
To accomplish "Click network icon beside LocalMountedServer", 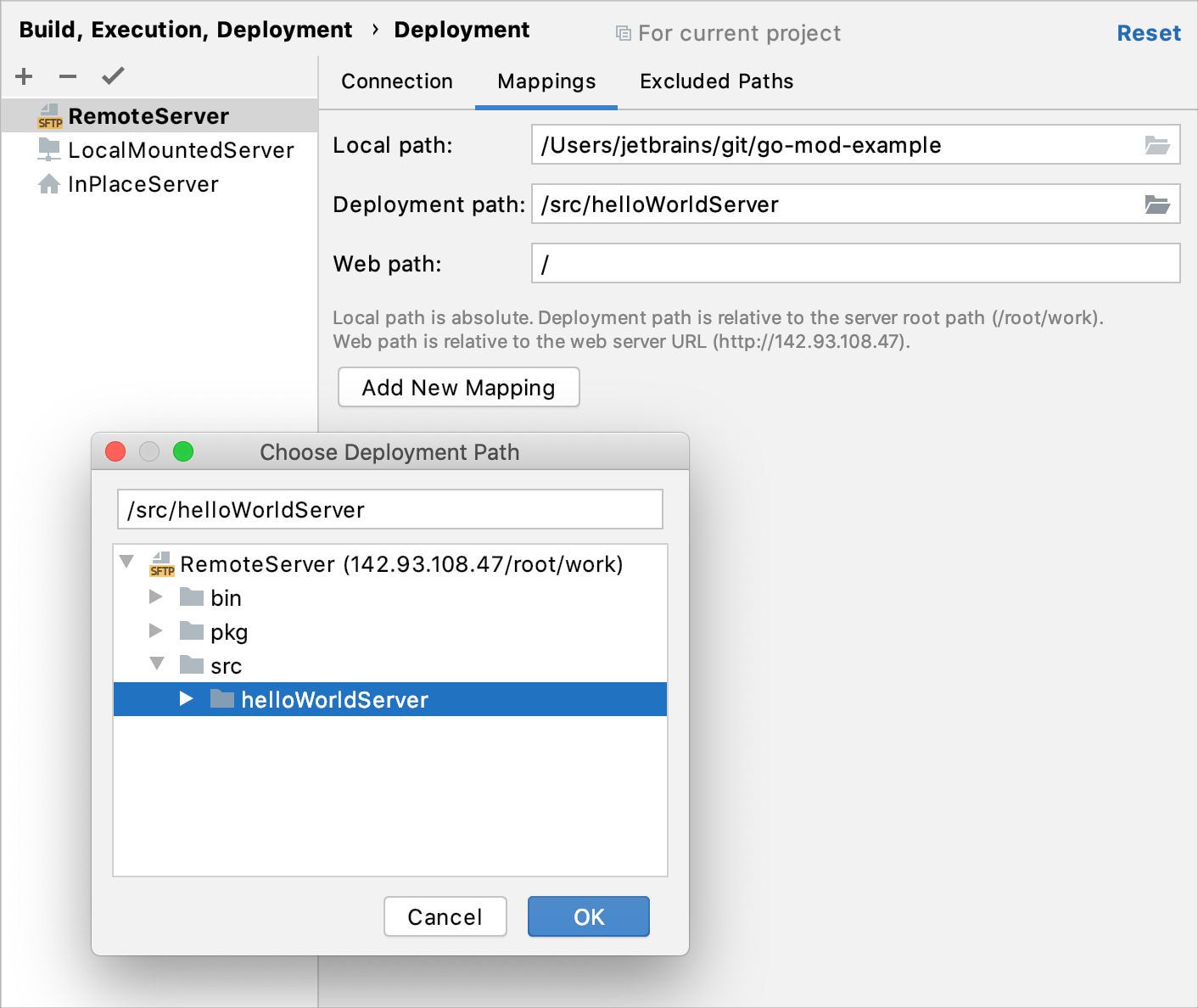I will (x=49, y=149).
